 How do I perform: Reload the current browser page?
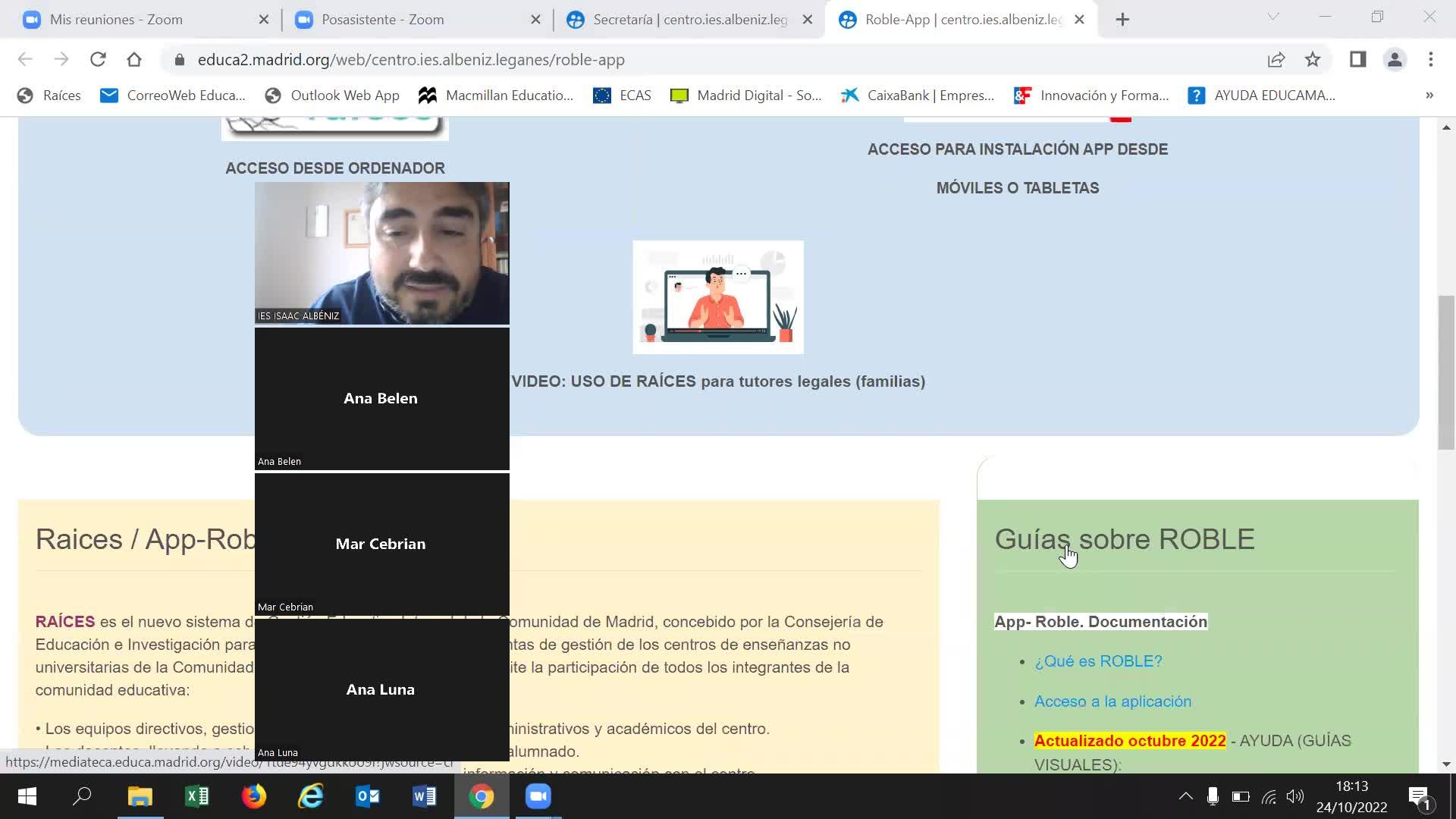[98, 59]
